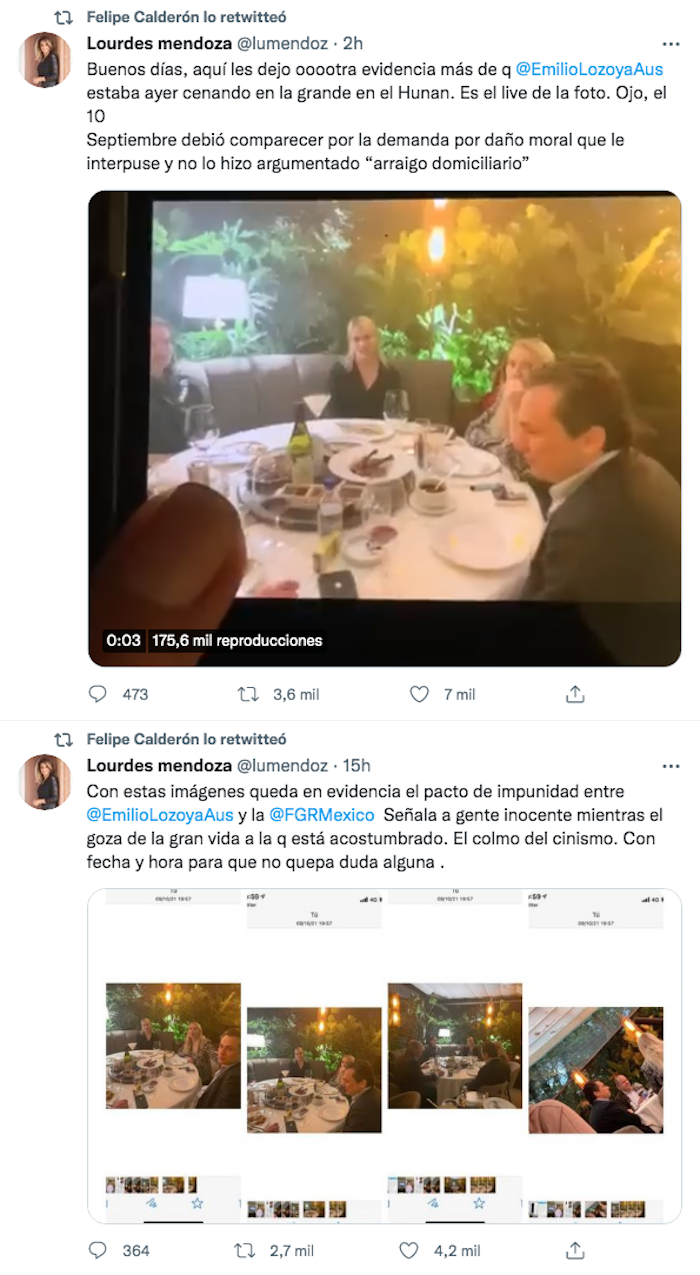Like the second tweet with four photos
Image resolution: width=700 pixels, height=1275 pixels.
[x=408, y=1250]
